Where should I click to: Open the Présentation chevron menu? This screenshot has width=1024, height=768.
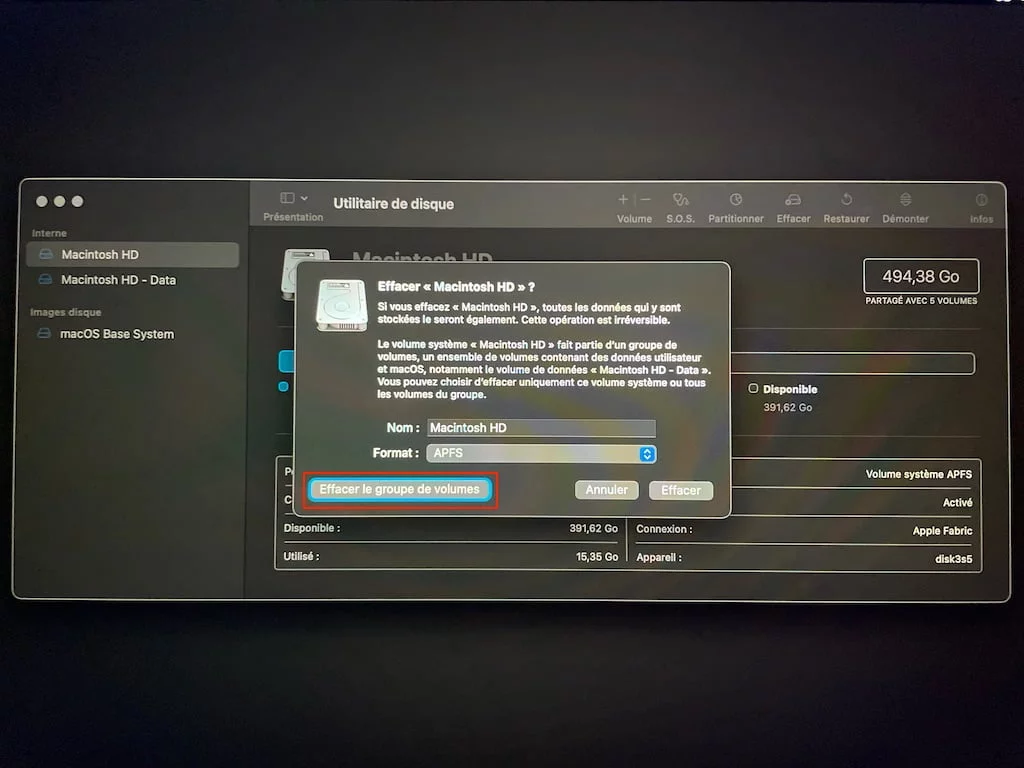pos(304,198)
